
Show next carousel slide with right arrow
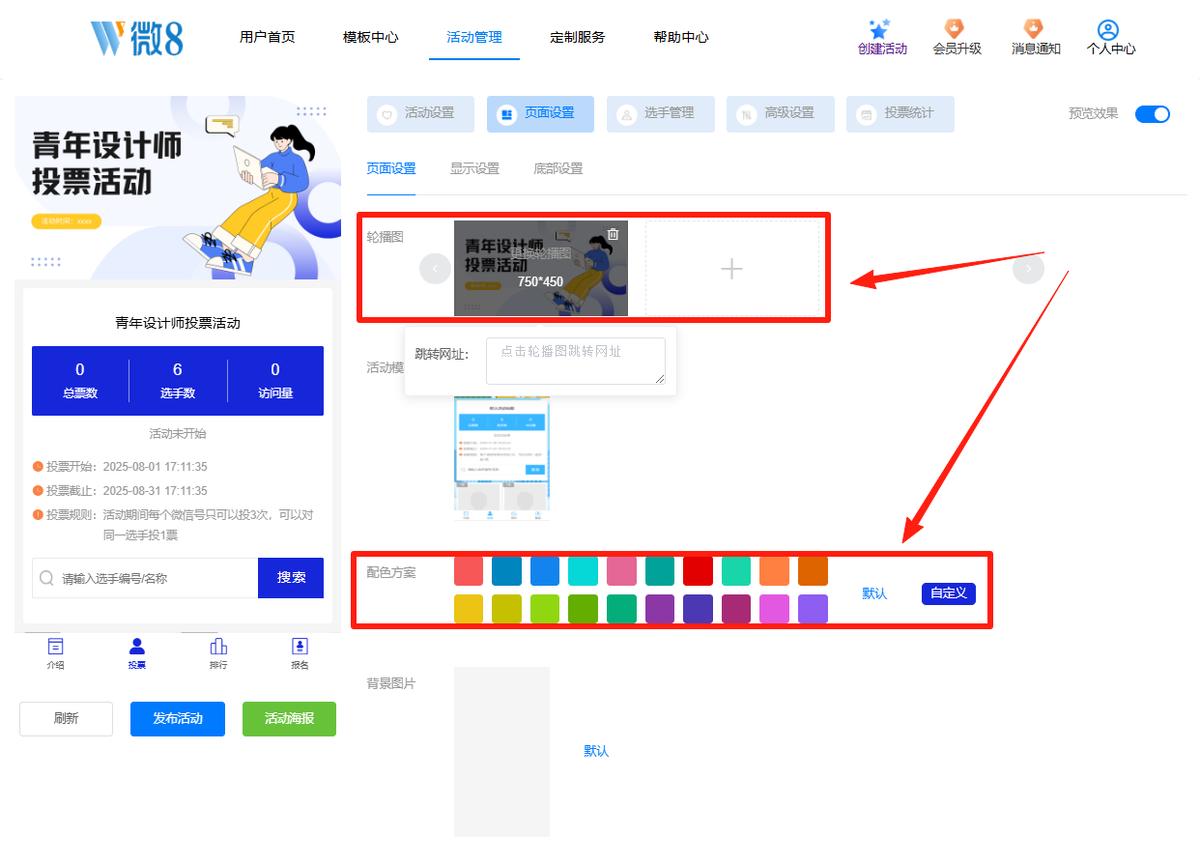pos(1028,268)
